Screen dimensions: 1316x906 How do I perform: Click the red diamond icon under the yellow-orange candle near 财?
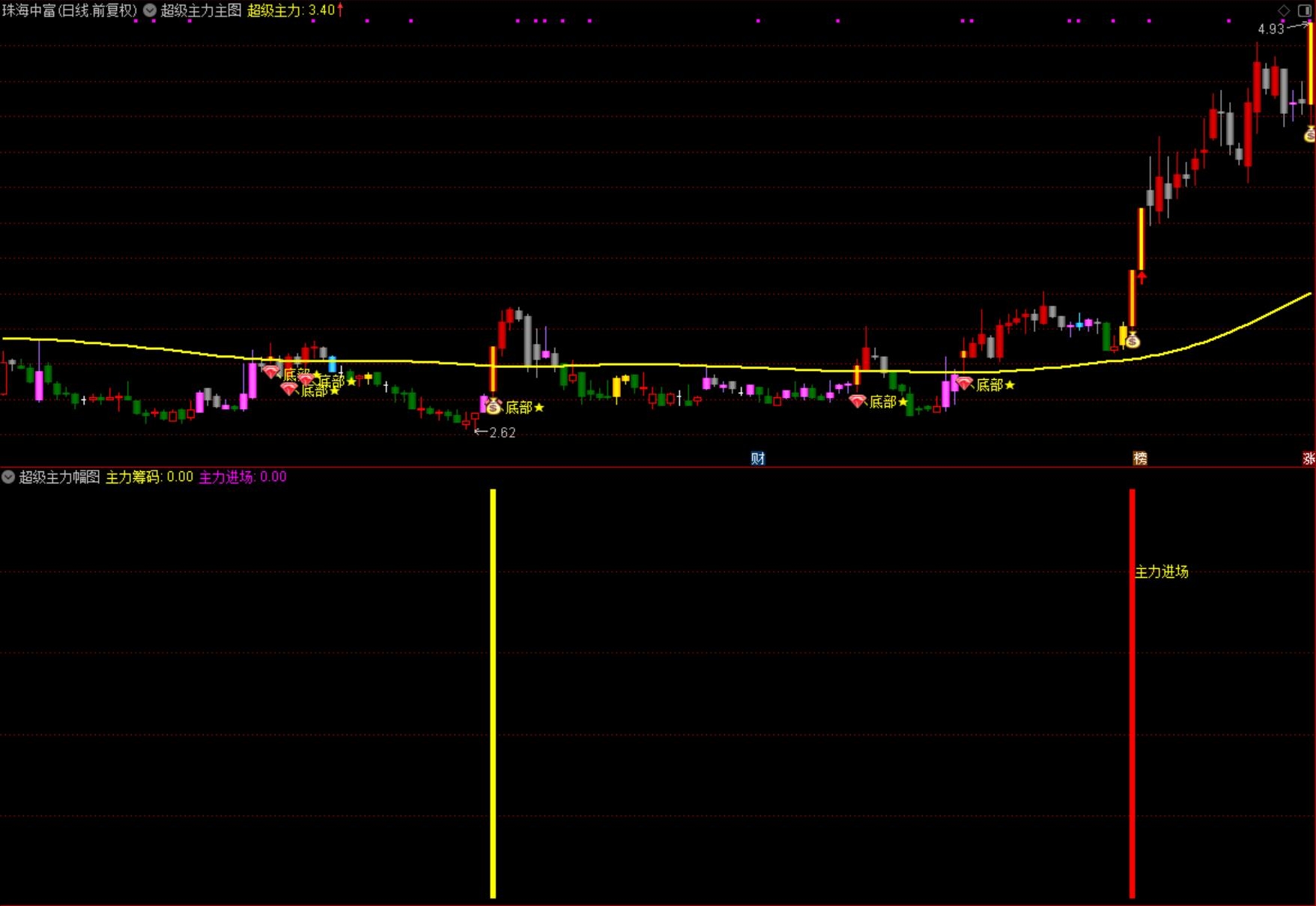(858, 401)
